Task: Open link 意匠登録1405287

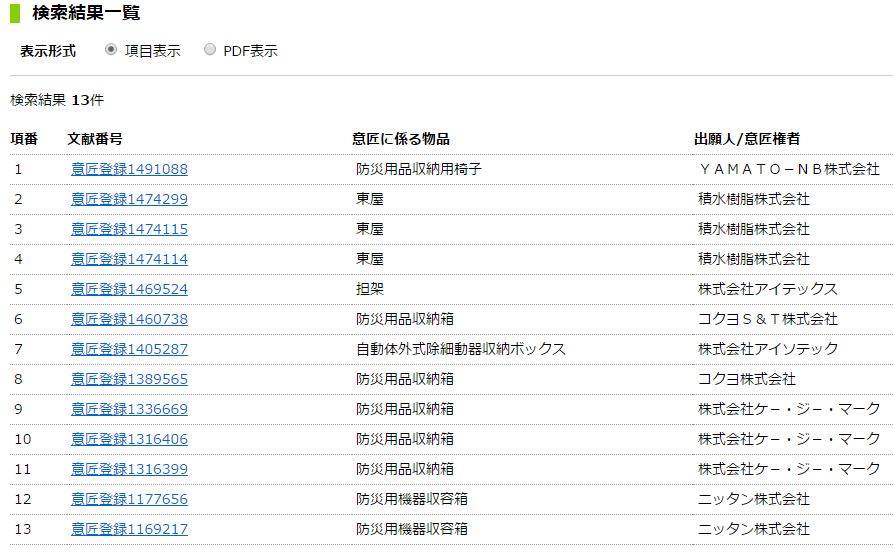Action: pos(129,349)
